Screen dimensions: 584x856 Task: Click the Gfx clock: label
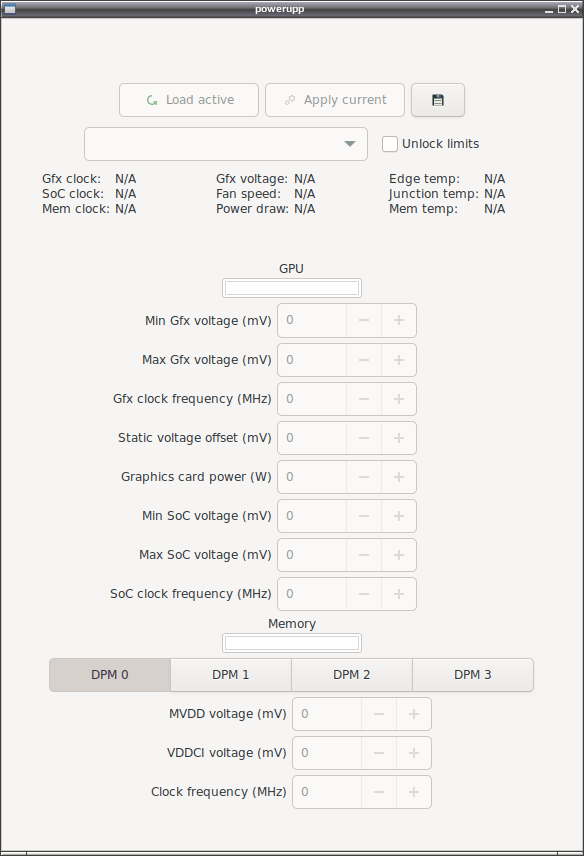pos(71,179)
